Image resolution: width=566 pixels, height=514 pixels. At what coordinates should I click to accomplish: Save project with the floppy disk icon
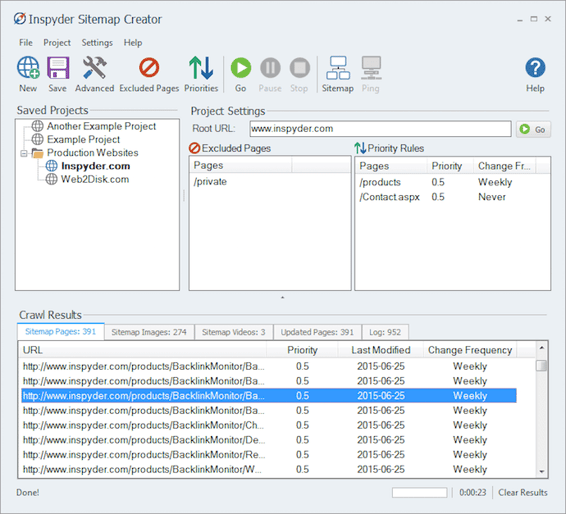[58, 67]
